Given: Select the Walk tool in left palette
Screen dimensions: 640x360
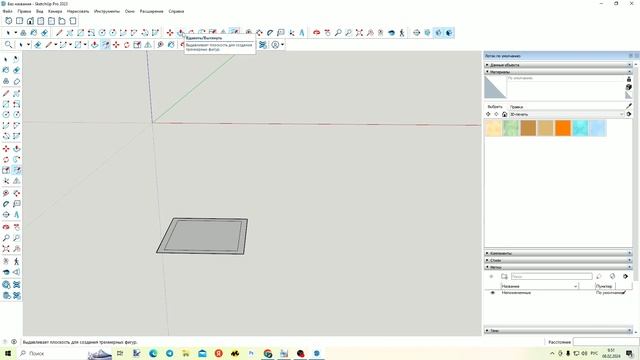Looking at the screenshot, I should tap(16, 261).
